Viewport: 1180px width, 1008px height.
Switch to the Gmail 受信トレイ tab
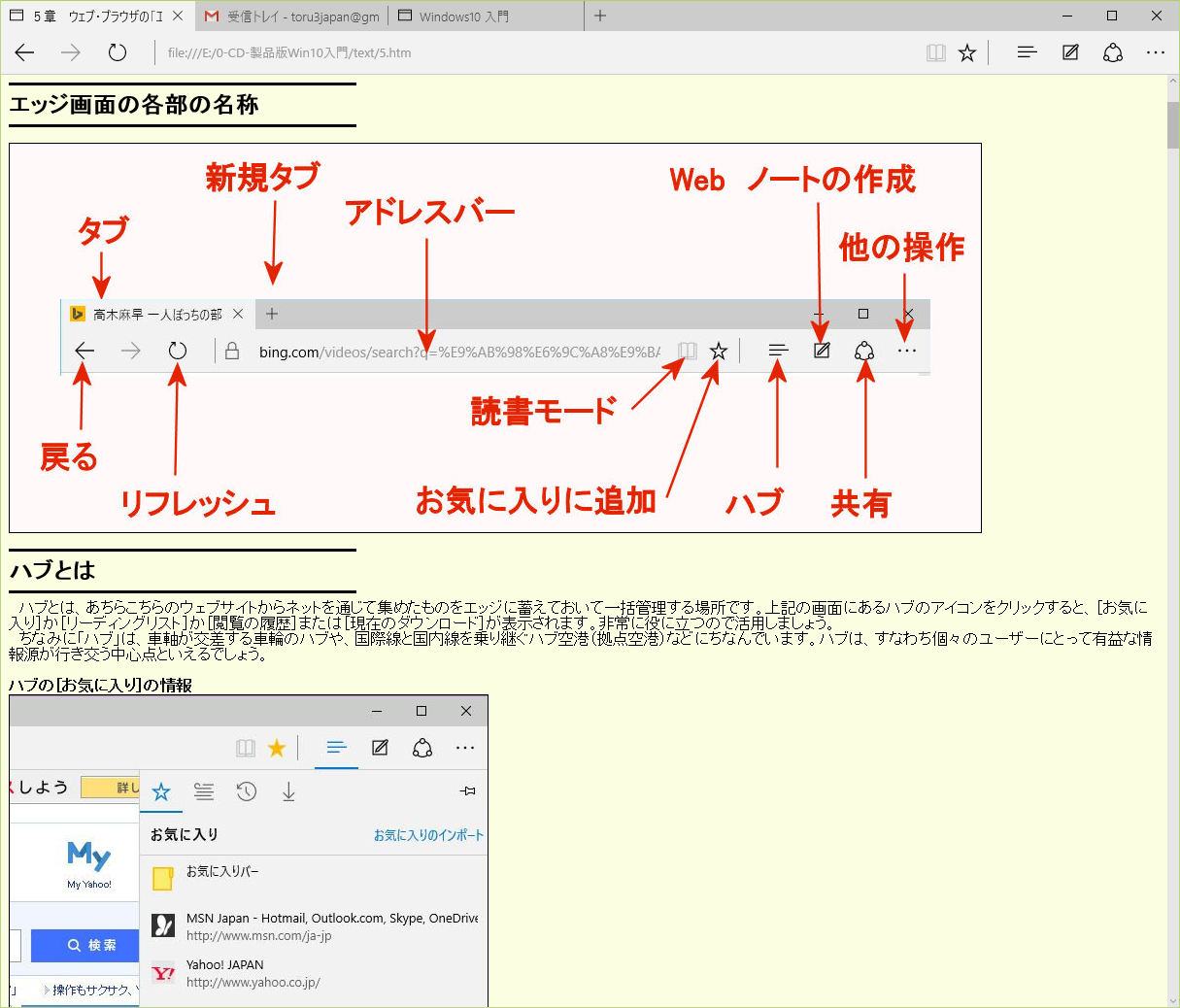(x=291, y=17)
